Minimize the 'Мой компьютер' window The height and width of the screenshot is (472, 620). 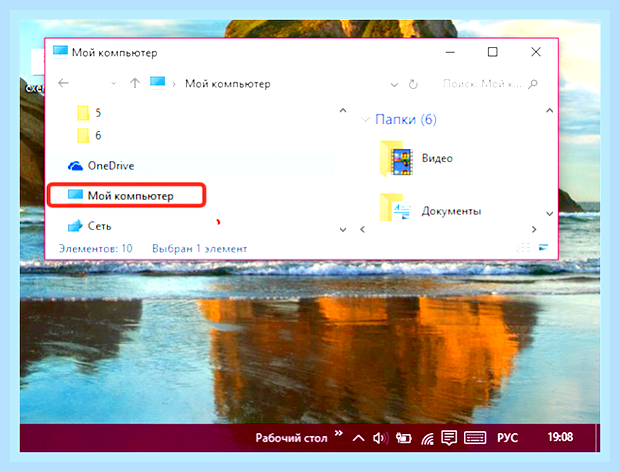coord(450,52)
